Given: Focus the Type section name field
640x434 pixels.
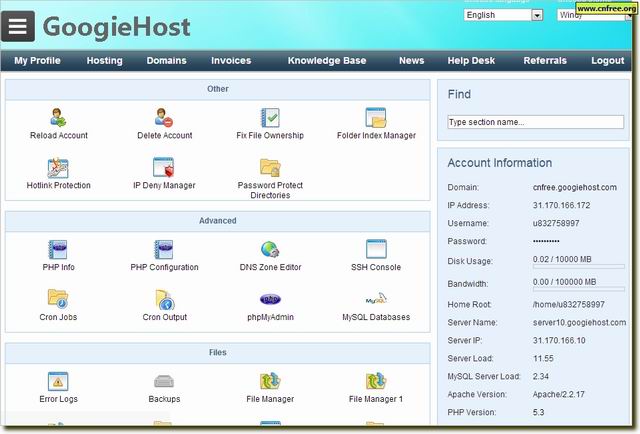Looking at the screenshot, I should (x=536, y=122).
